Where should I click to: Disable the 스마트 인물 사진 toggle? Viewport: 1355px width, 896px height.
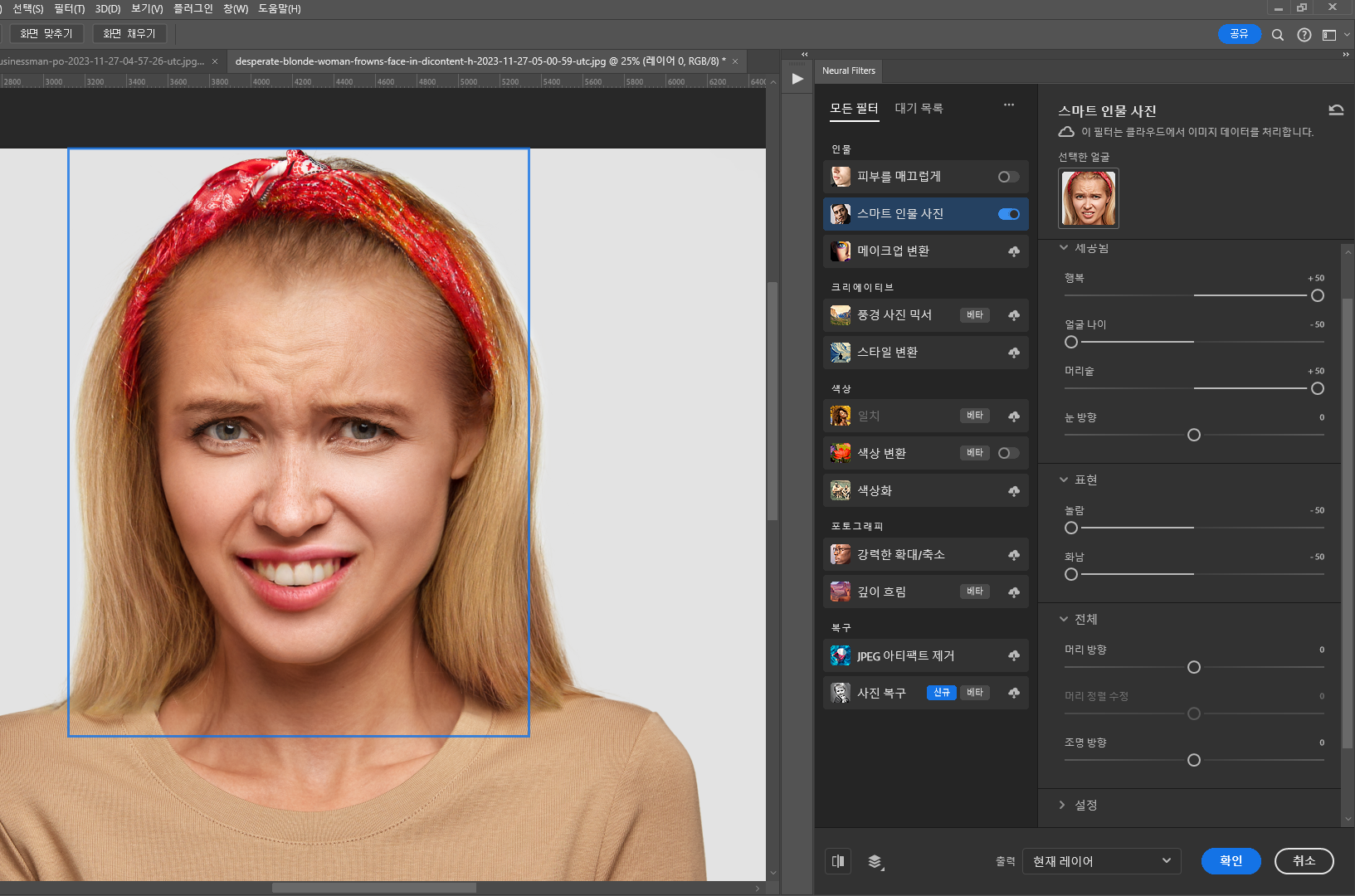(x=1008, y=214)
